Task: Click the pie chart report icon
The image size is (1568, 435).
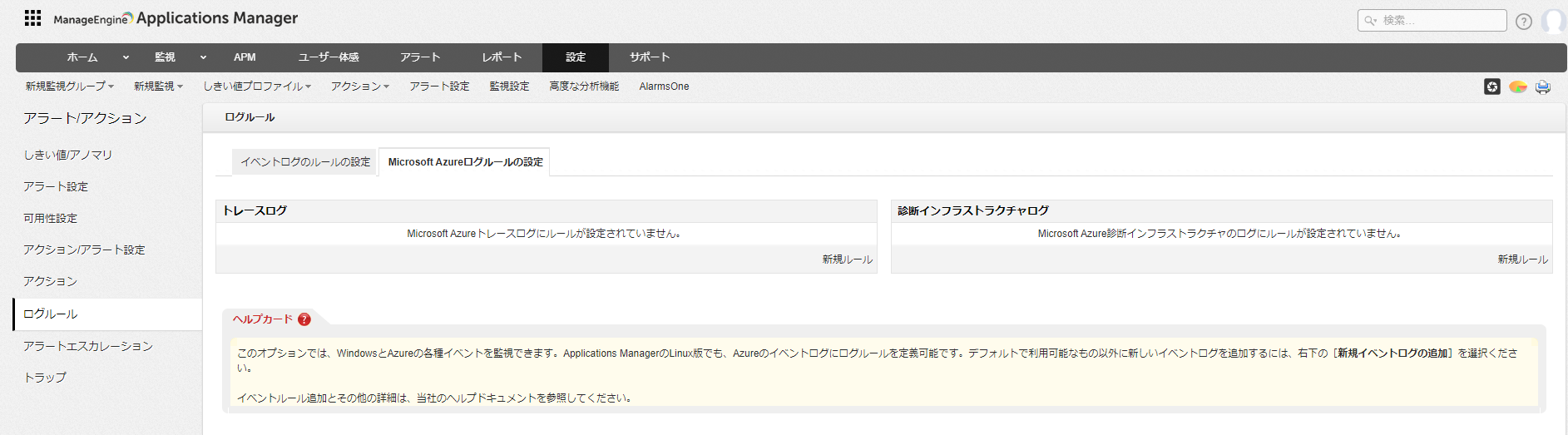Action: pyautogui.click(x=1518, y=87)
